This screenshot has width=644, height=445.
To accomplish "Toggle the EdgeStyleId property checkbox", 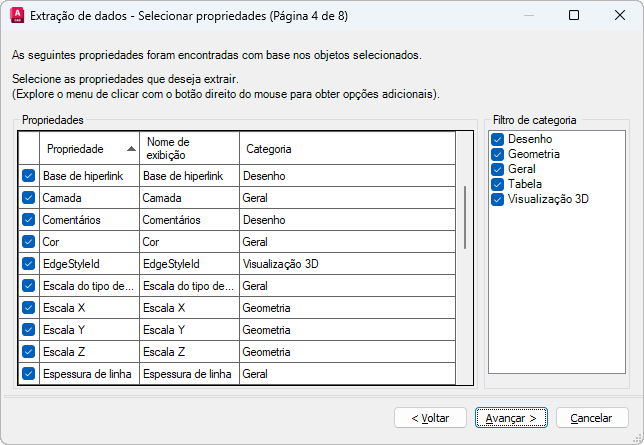I will pyautogui.click(x=28, y=264).
